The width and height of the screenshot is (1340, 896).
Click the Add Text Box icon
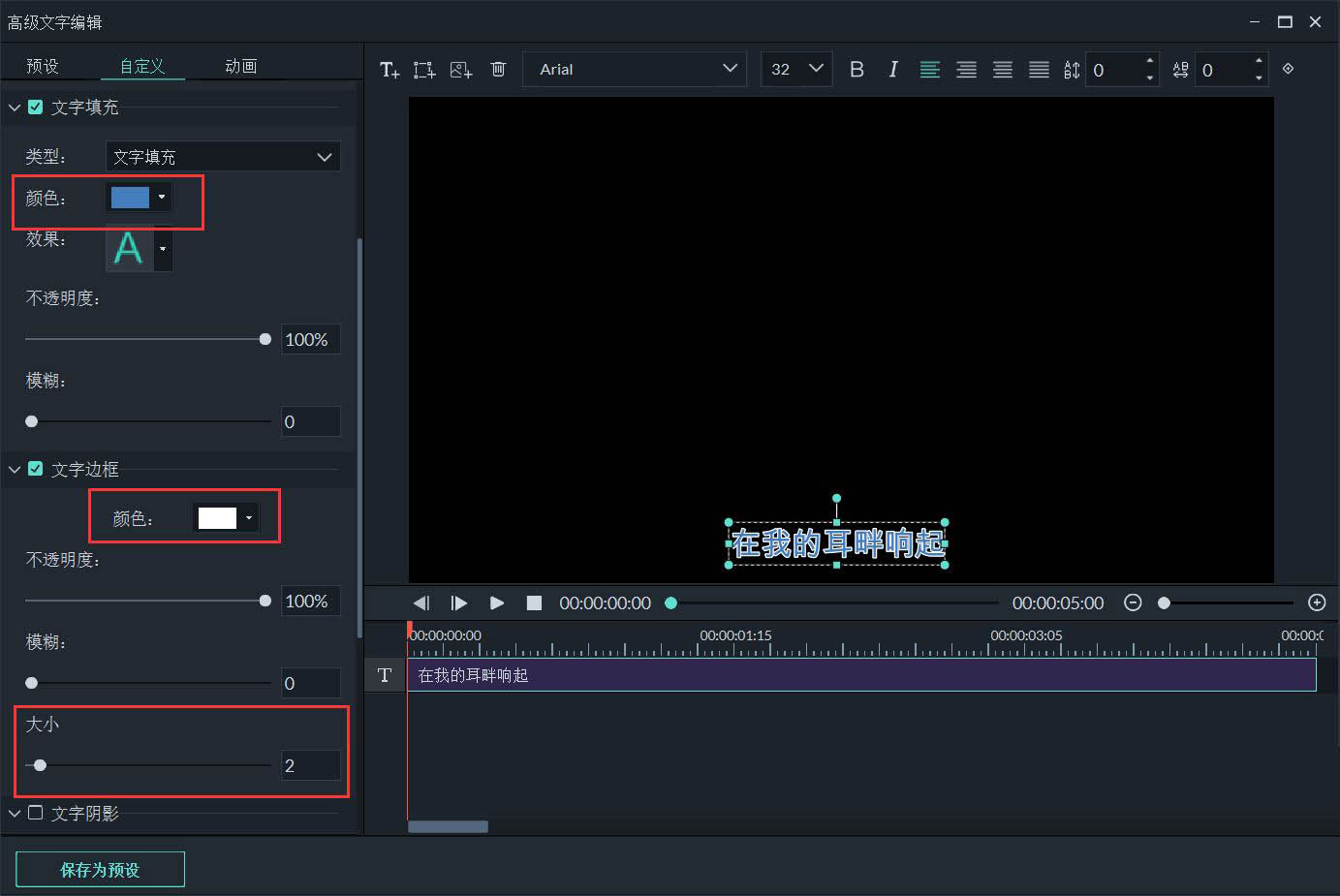(423, 69)
